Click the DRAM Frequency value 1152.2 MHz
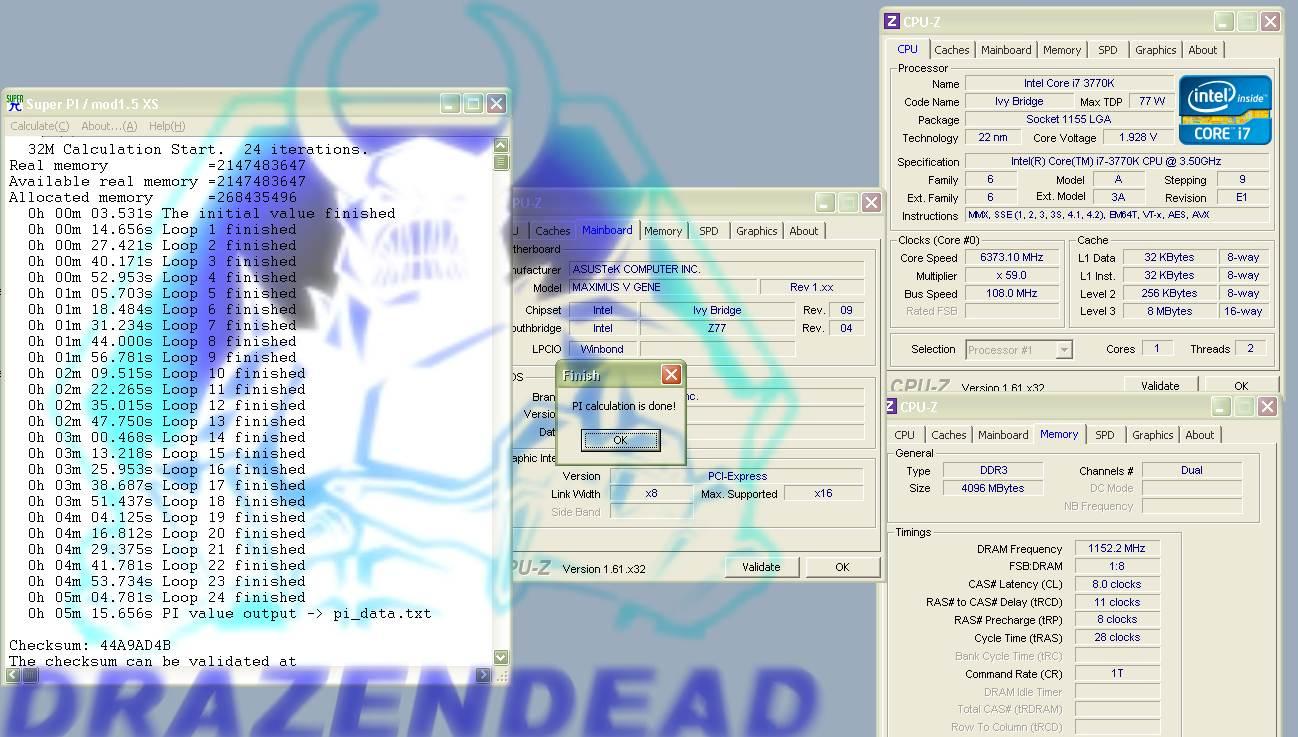The image size is (1298, 737). (1117, 549)
